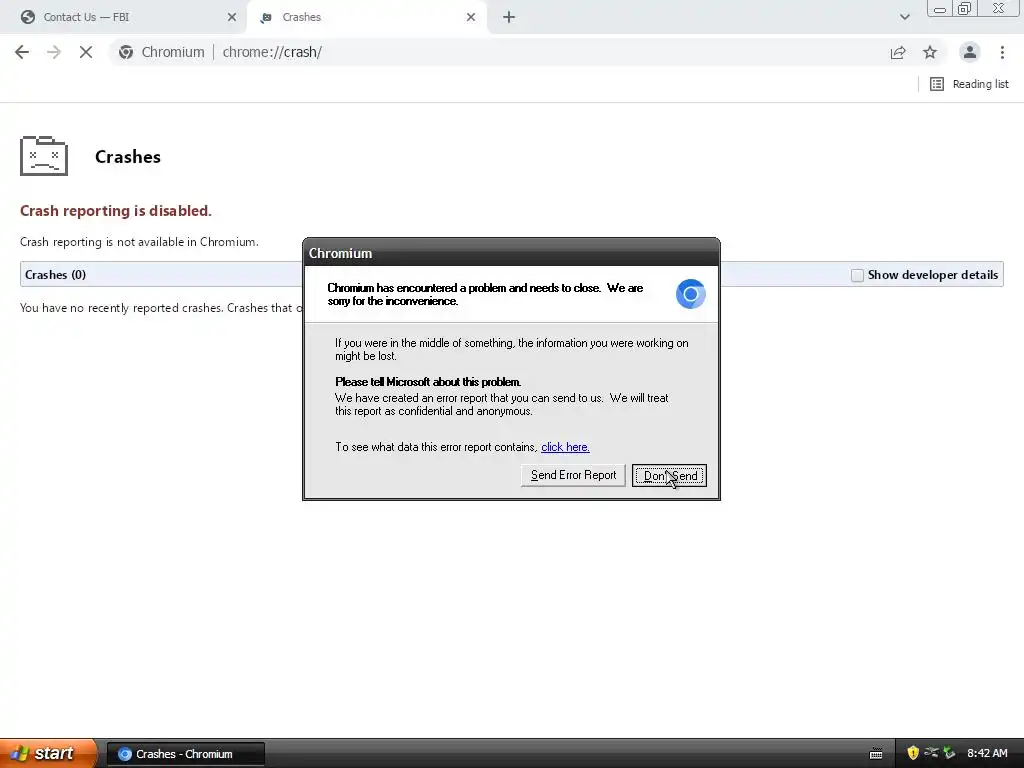Click the Chromium dialog title bar

511,253
